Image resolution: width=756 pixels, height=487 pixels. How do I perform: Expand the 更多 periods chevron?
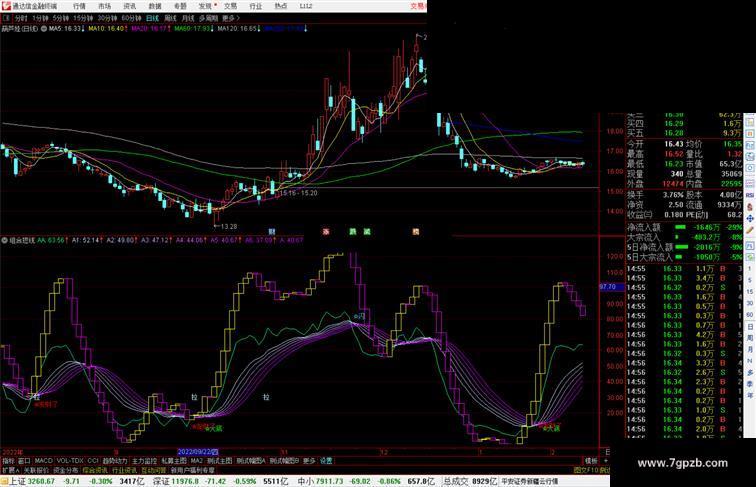click(231, 18)
